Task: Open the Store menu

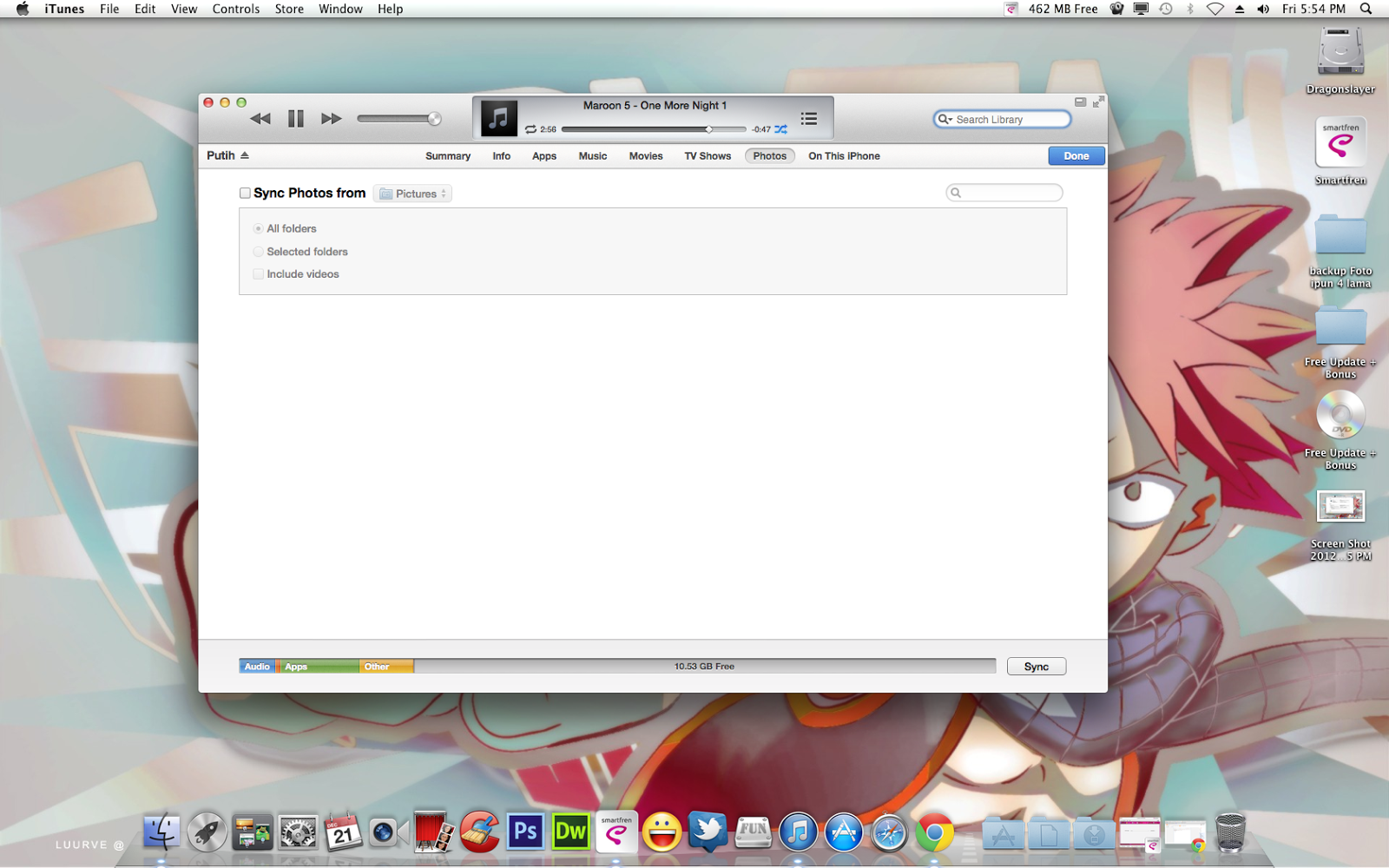Action: pyautogui.click(x=289, y=9)
